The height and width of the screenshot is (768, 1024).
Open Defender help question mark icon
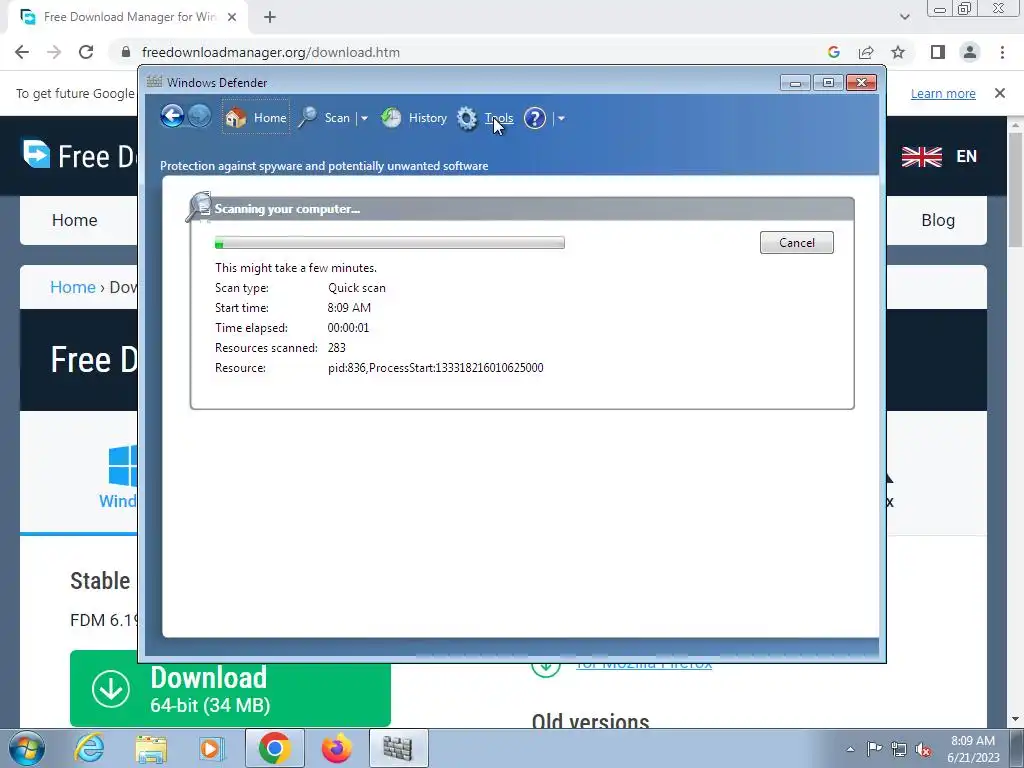tap(535, 118)
